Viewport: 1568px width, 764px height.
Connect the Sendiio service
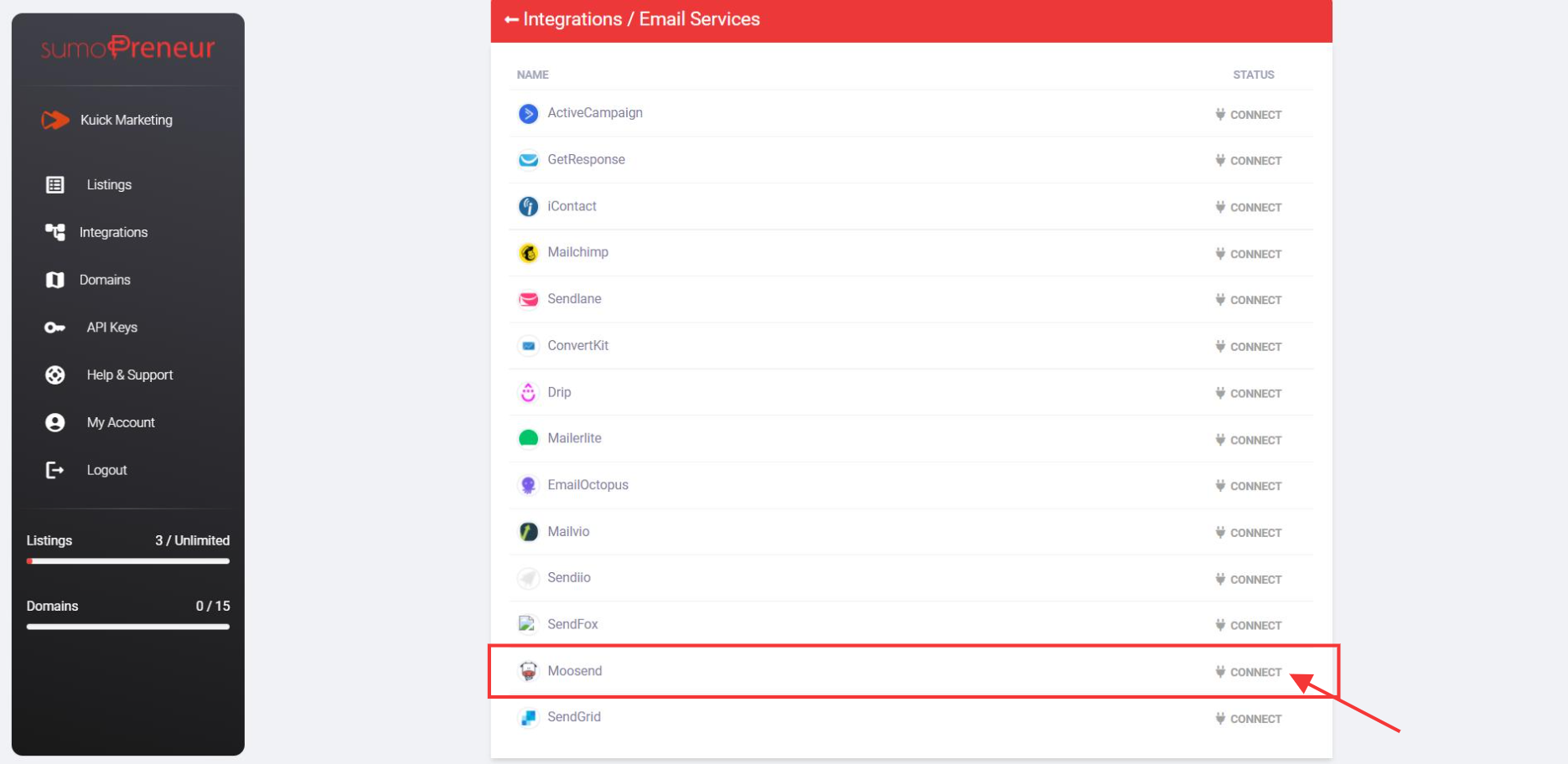click(x=1249, y=580)
